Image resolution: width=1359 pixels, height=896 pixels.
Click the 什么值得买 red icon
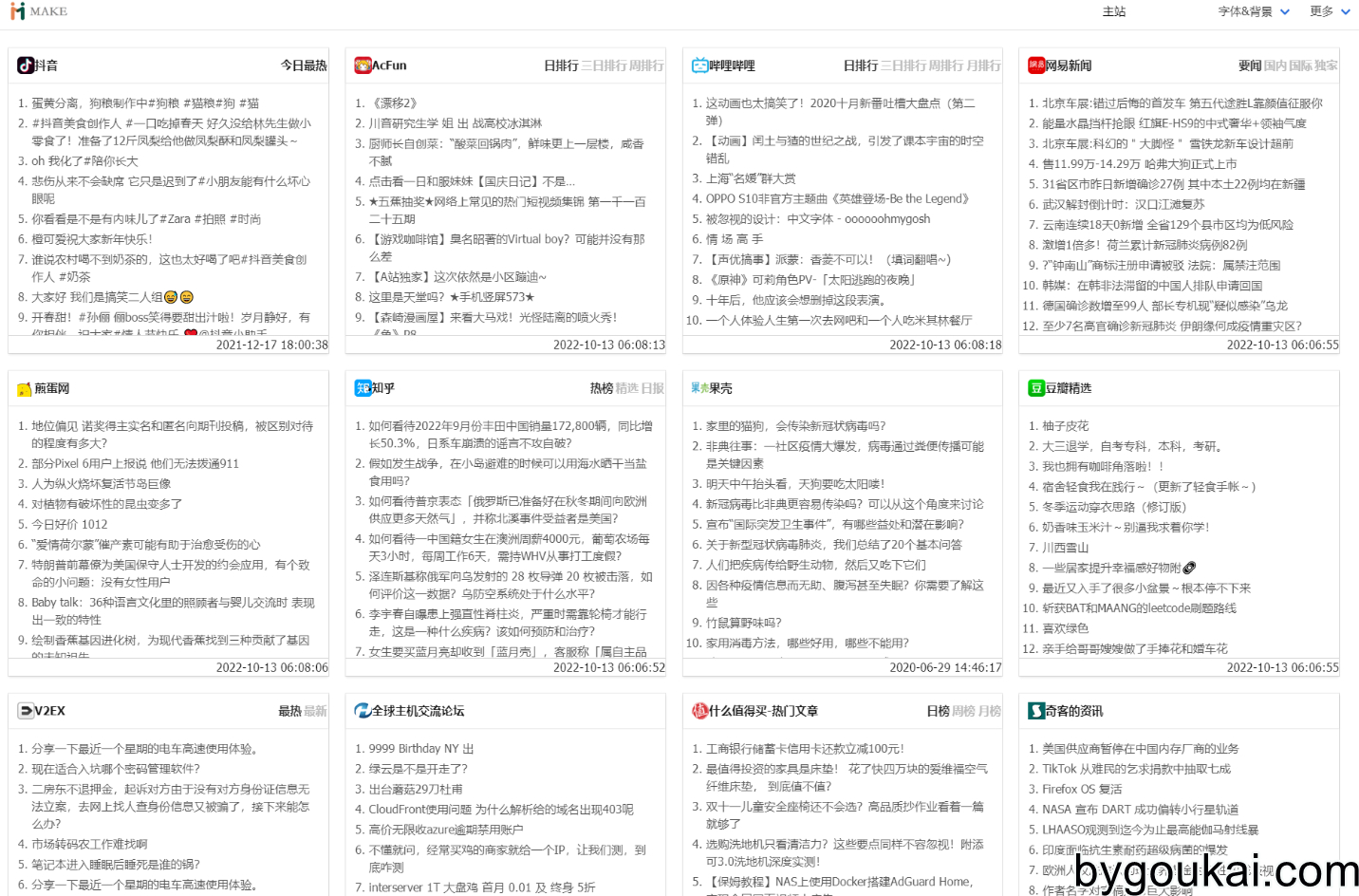click(700, 711)
